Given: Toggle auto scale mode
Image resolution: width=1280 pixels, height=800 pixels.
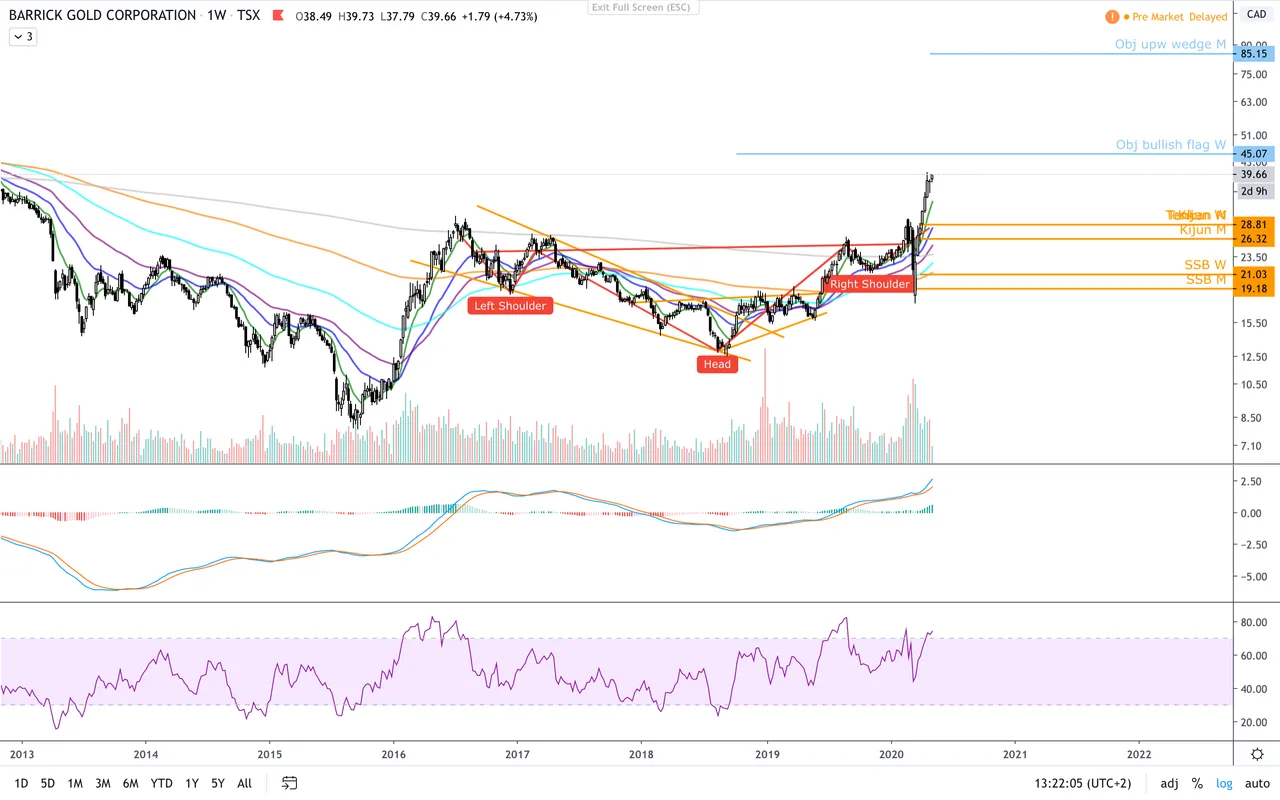Looking at the screenshot, I should tap(1255, 783).
